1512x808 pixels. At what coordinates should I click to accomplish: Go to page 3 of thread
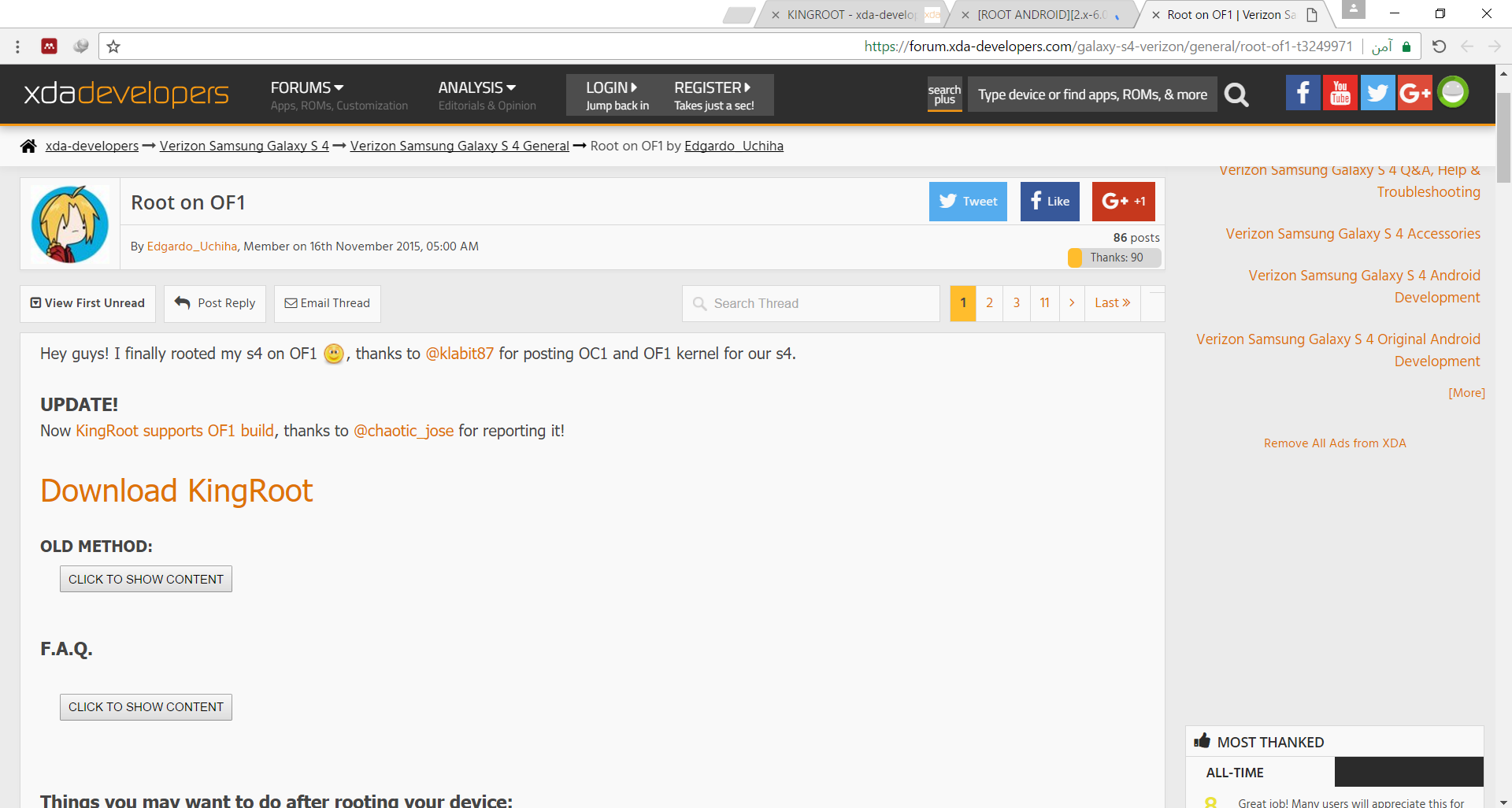click(1017, 303)
